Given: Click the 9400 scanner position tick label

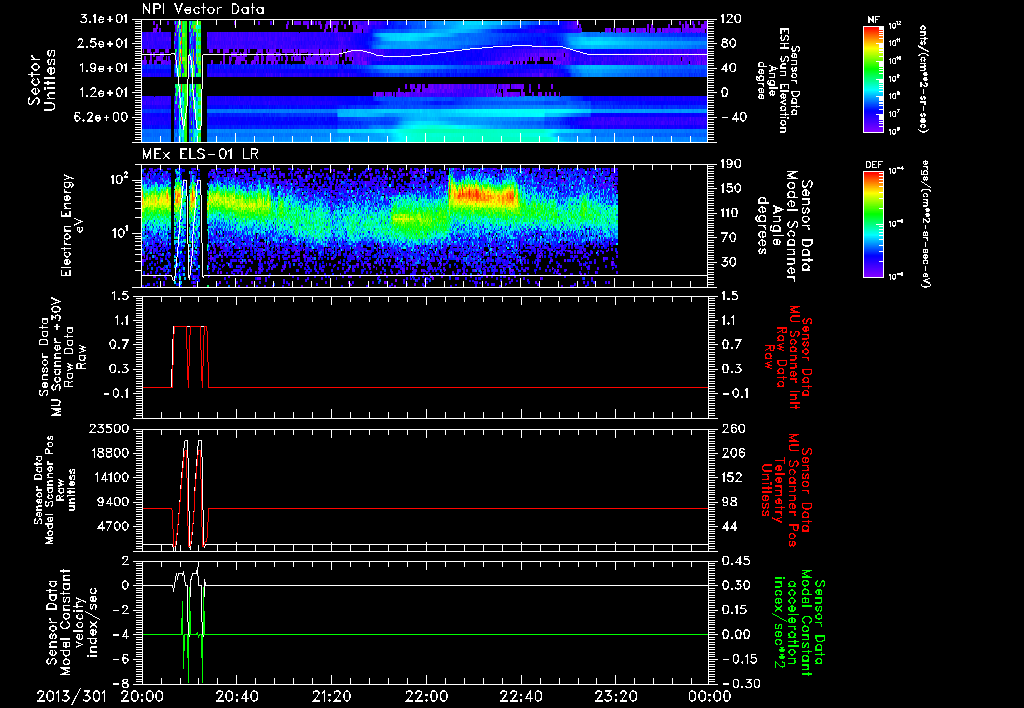Looking at the screenshot, I should [x=112, y=502].
